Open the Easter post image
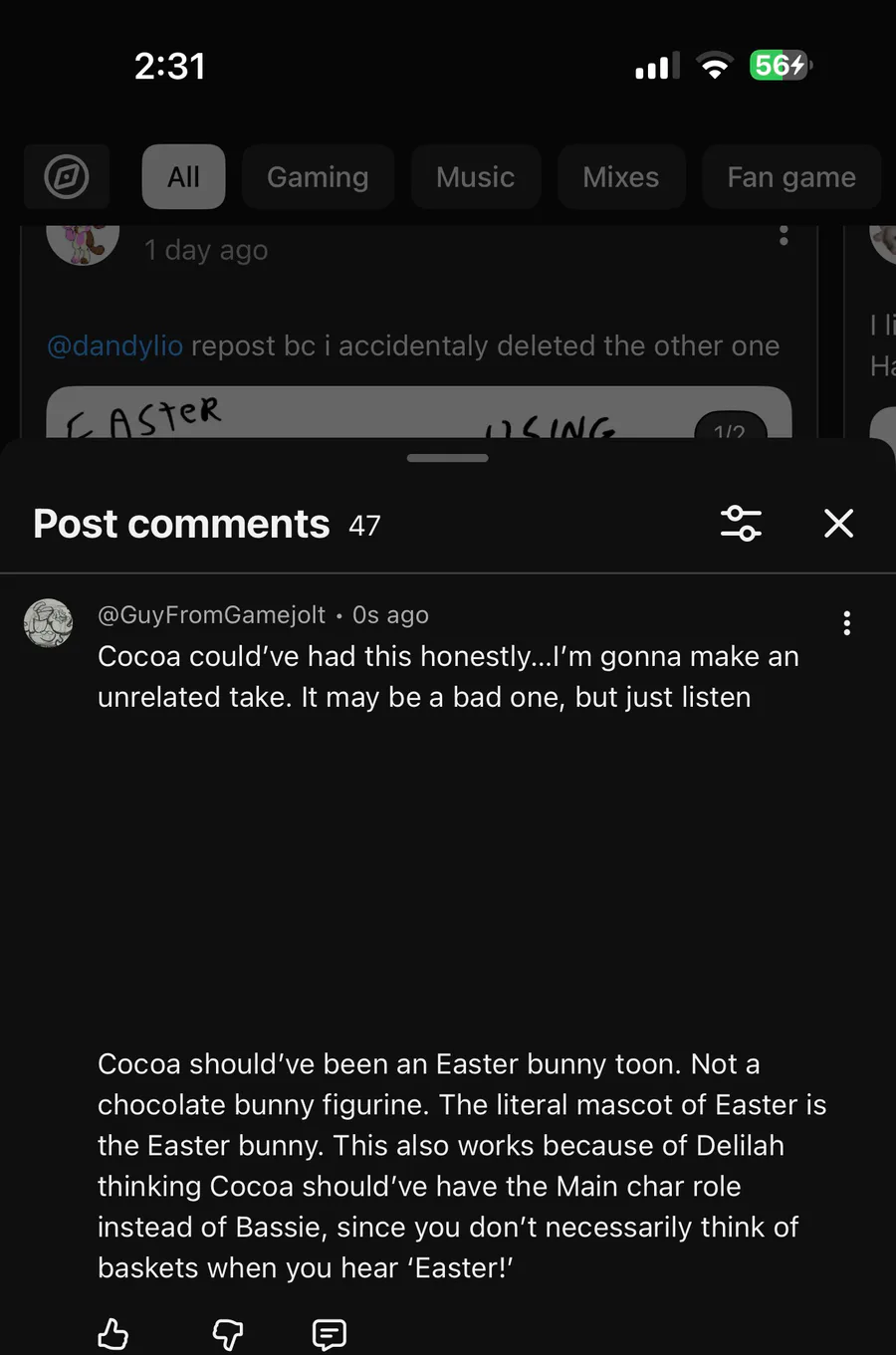This screenshot has height=1355, width=896. click(x=418, y=414)
